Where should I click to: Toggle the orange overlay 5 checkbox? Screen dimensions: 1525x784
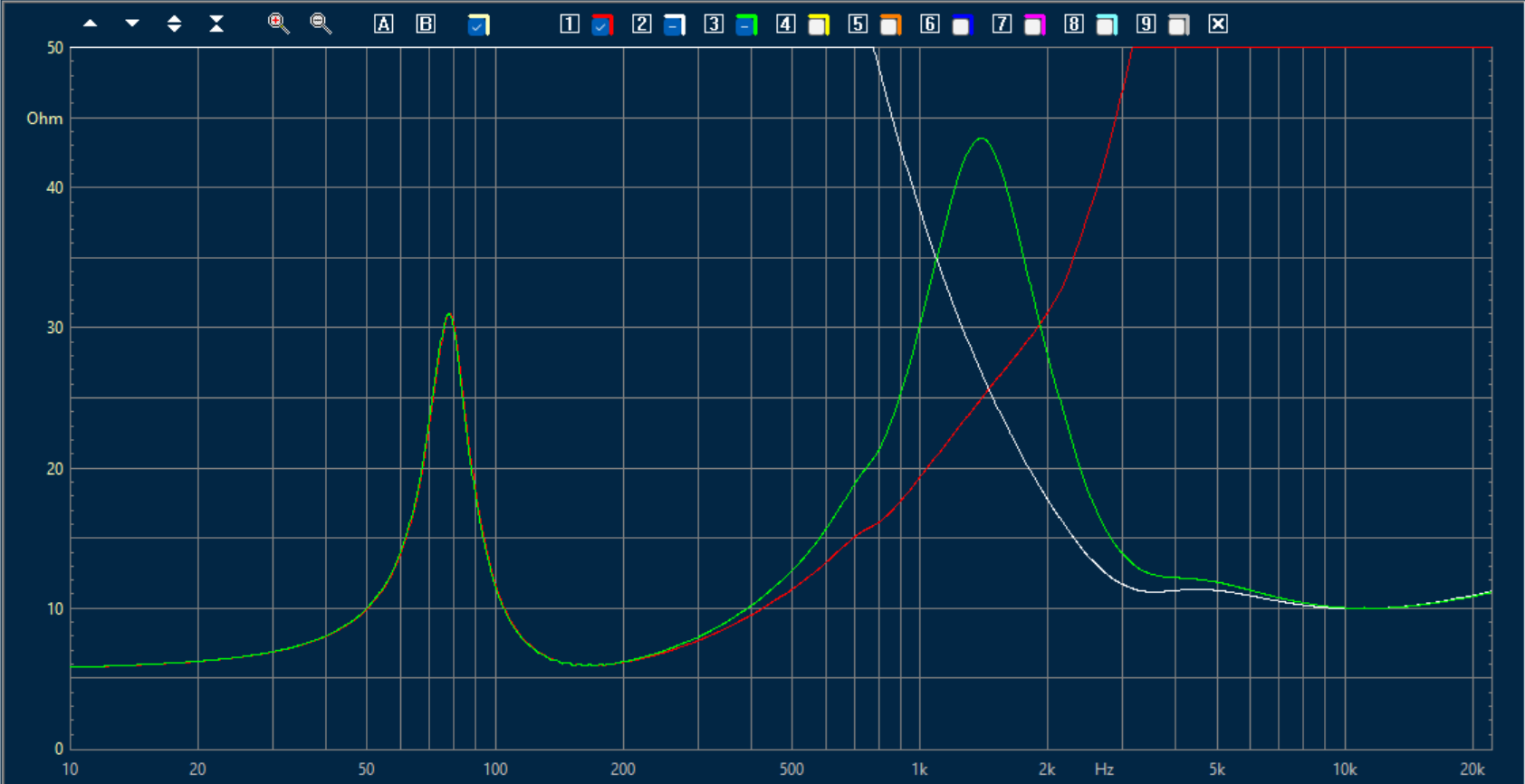(x=890, y=25)
